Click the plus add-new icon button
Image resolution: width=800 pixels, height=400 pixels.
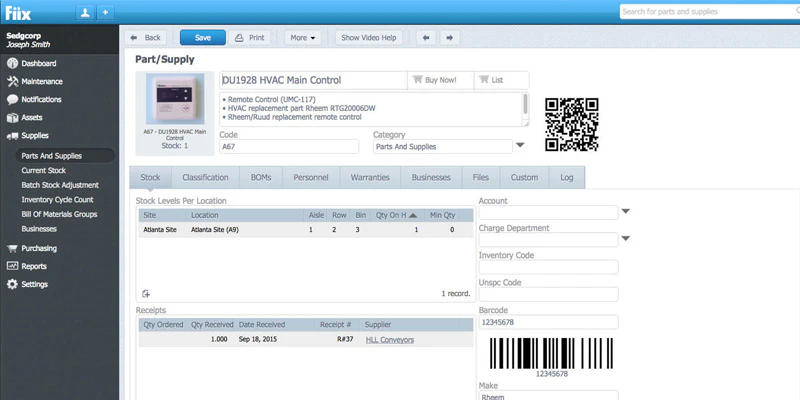click(105, 12)
